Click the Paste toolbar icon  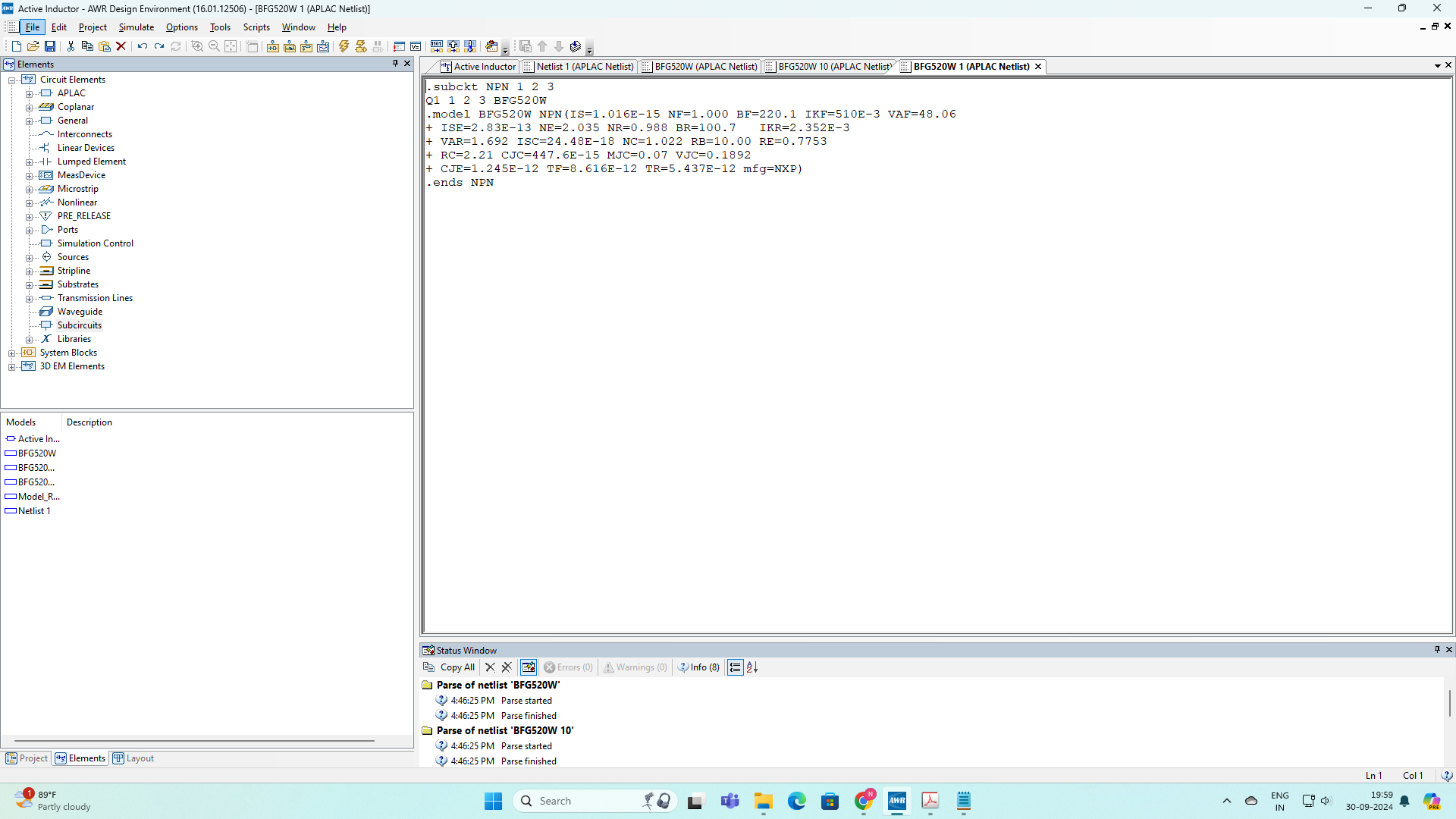(x=105, y=46)
